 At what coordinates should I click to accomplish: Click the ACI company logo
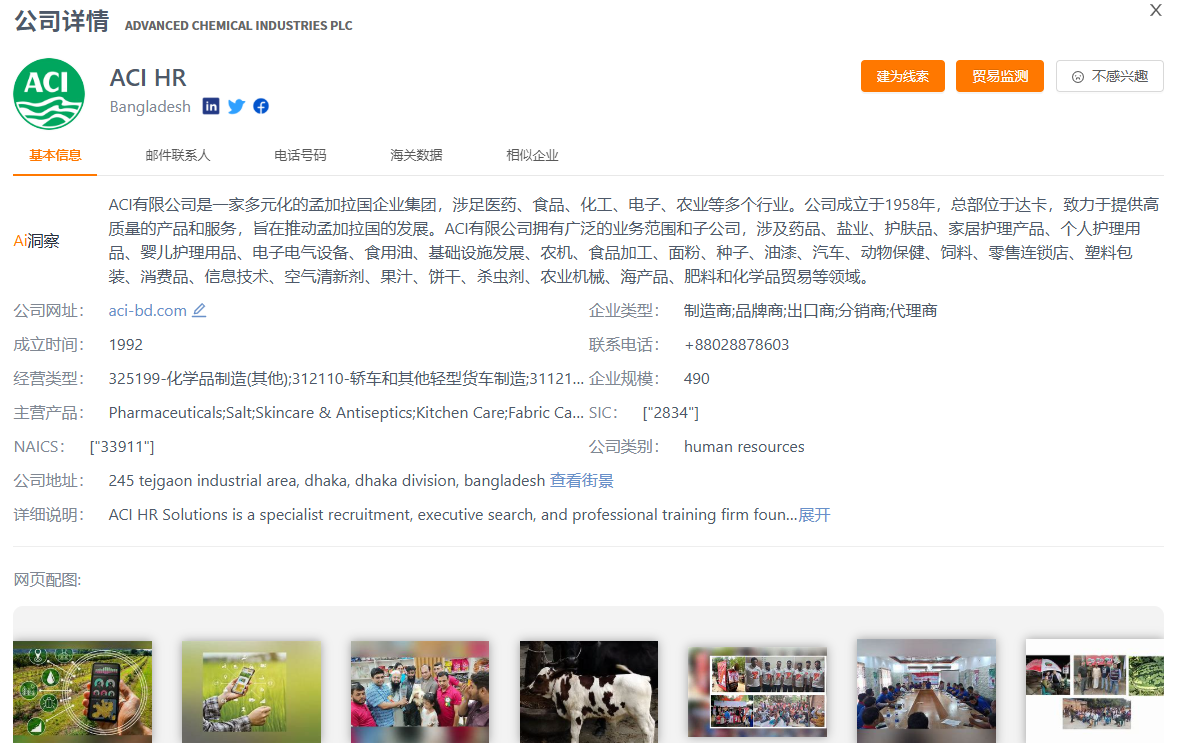pyautogui.click(x=49, y=94)
